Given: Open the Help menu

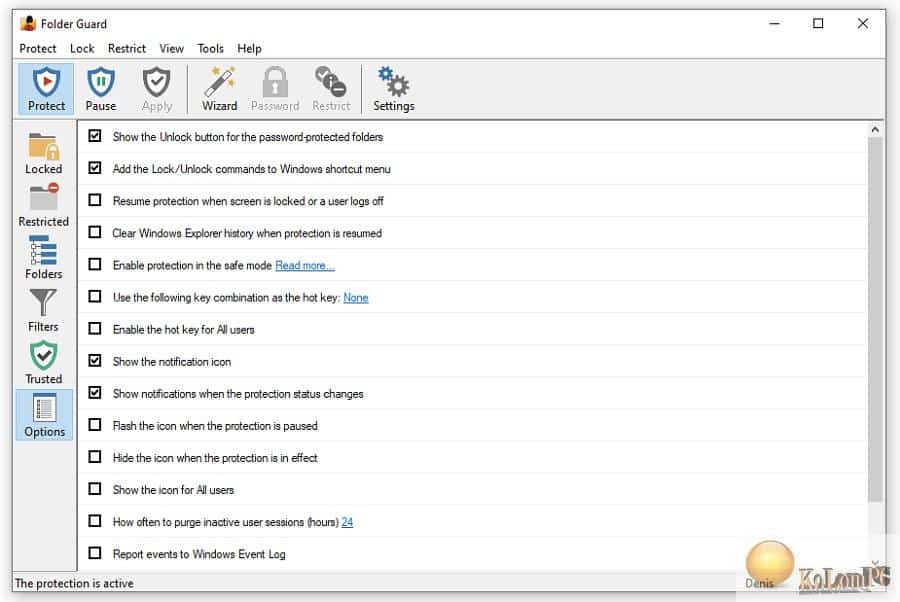Looking at the screenshot, I should 249,49.
